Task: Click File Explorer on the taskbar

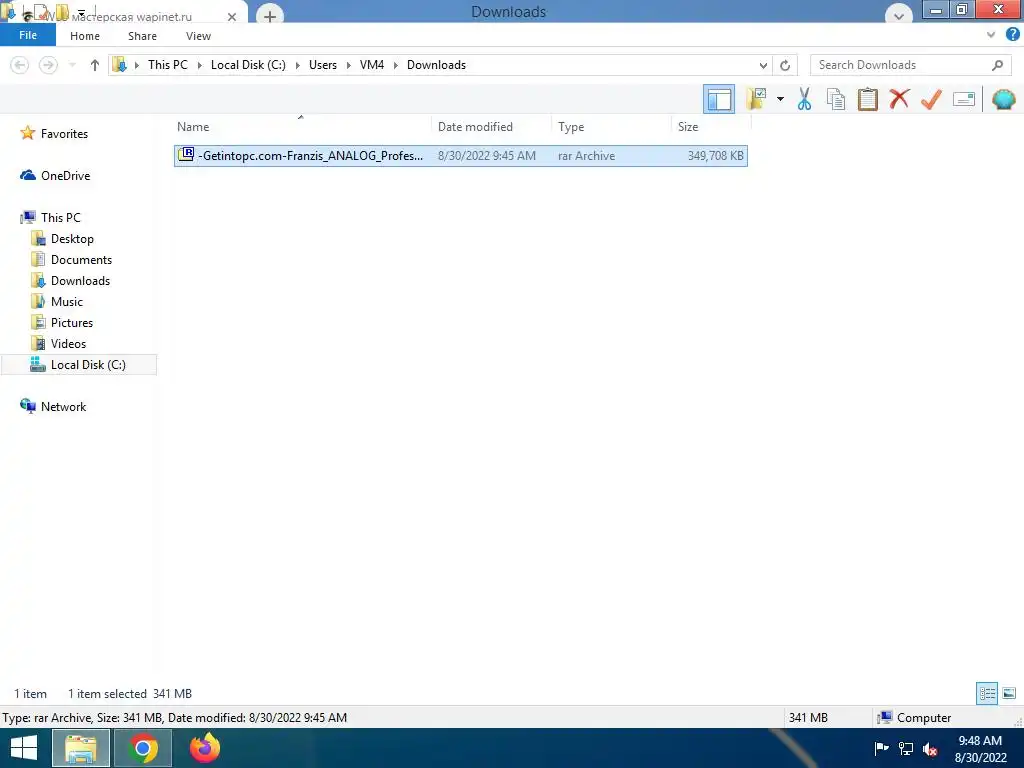Action: pos(80,748)
